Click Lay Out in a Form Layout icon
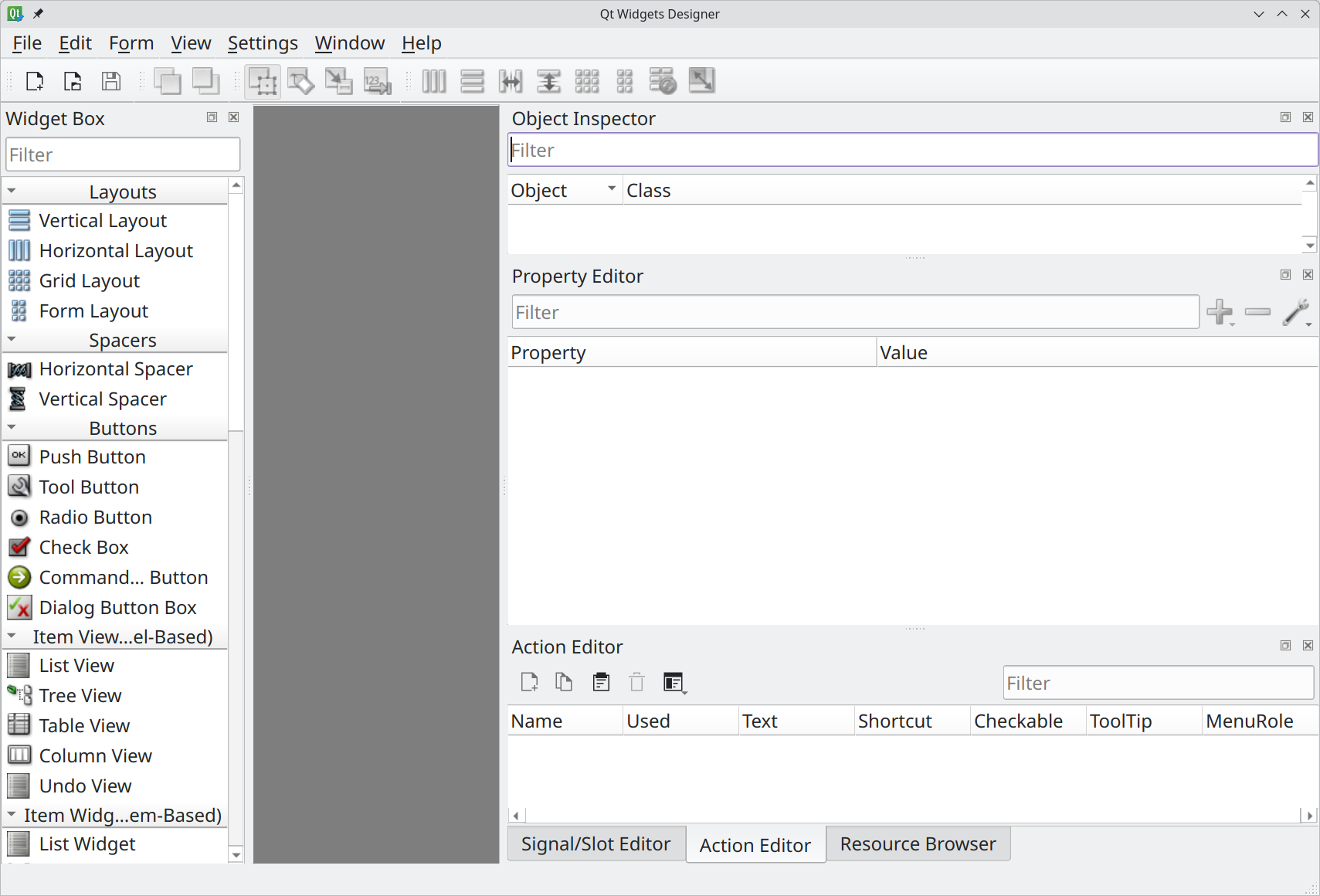1320x896 pixels. coord(625,81)
